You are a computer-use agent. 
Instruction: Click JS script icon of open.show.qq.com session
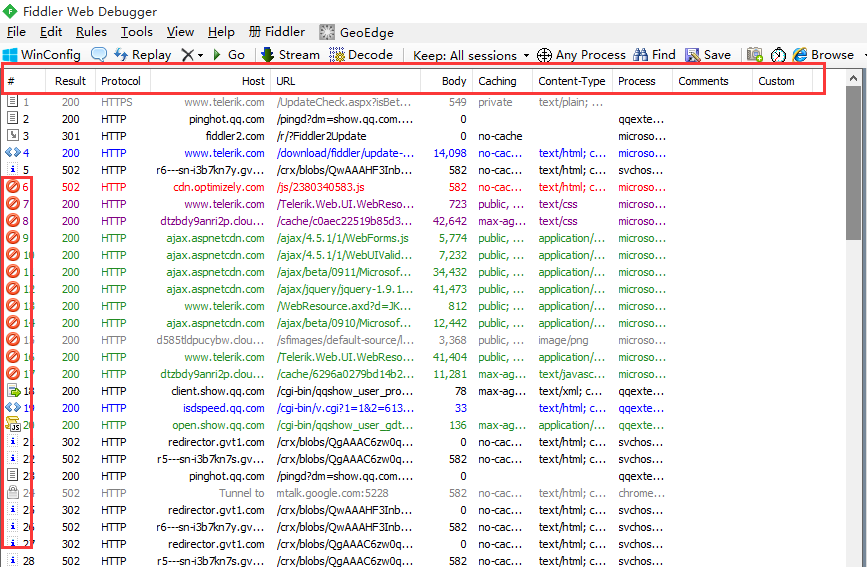click(13, 424)
